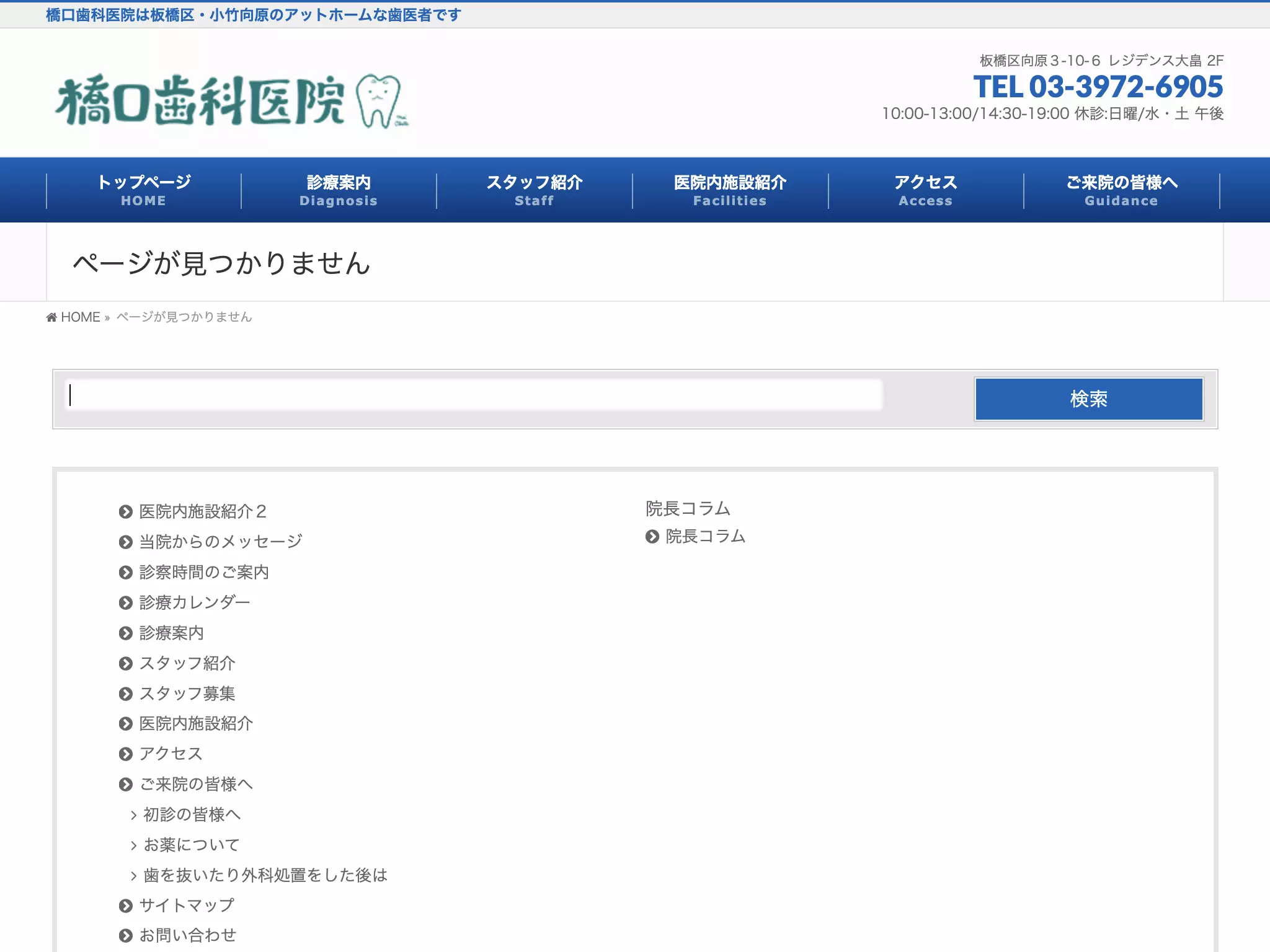
Task: Open the お薬について sub-link
Action: [192, 845]
